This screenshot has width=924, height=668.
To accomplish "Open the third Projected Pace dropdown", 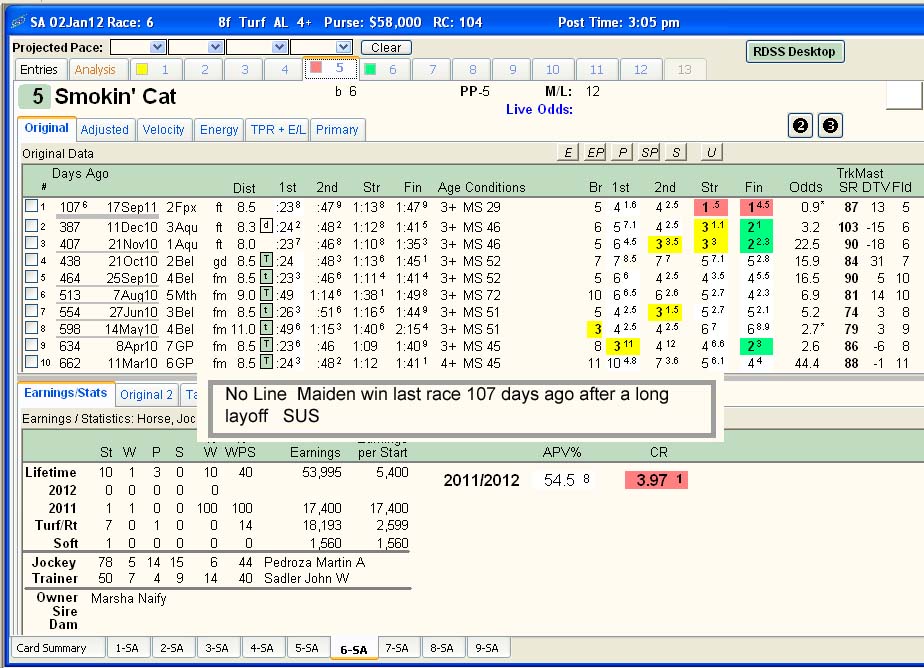I will click(x=280, y=47).
